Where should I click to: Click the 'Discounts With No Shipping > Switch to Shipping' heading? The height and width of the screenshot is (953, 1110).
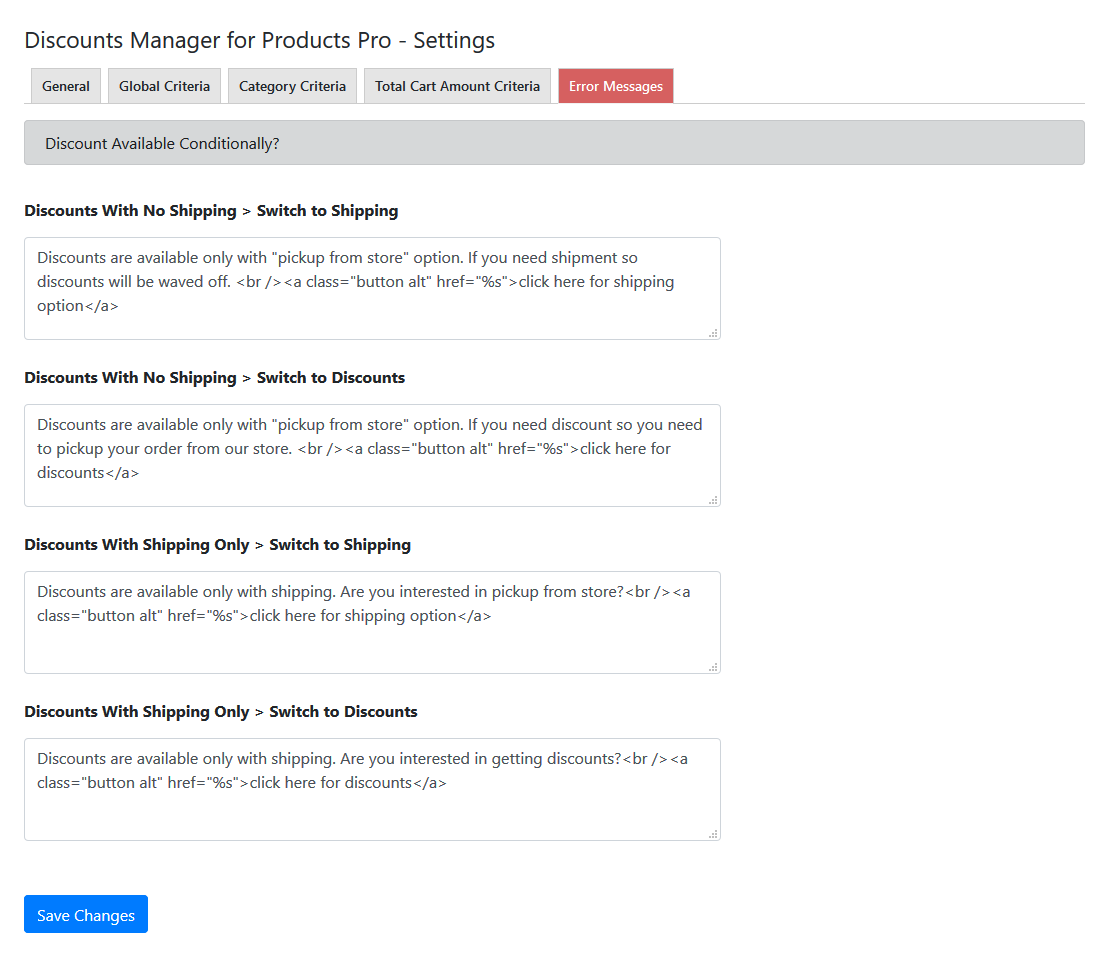pos(211,211)
